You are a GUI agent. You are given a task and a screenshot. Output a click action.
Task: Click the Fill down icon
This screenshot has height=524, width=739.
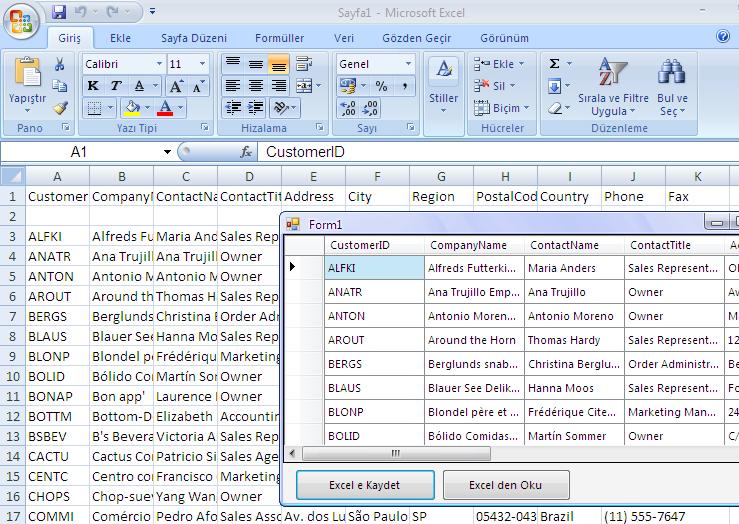(x=554, y=86)
